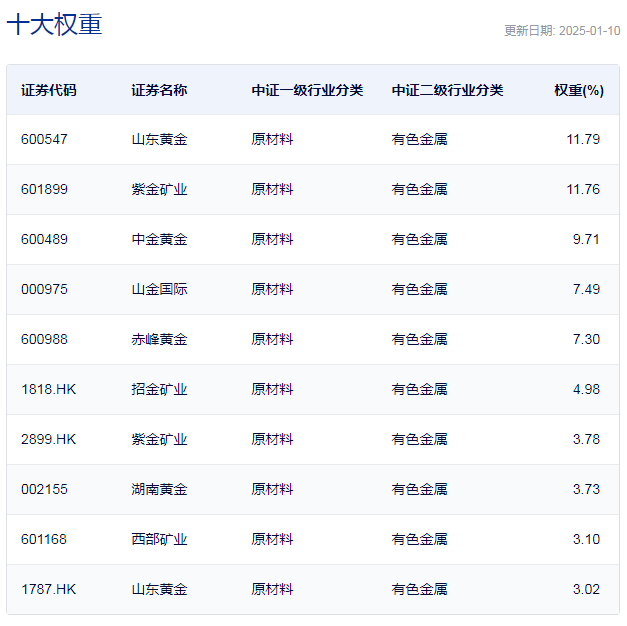Click weight value 3.78
Image resolution: width=627 pixels, height=626 pixels.
click(586, 439)
